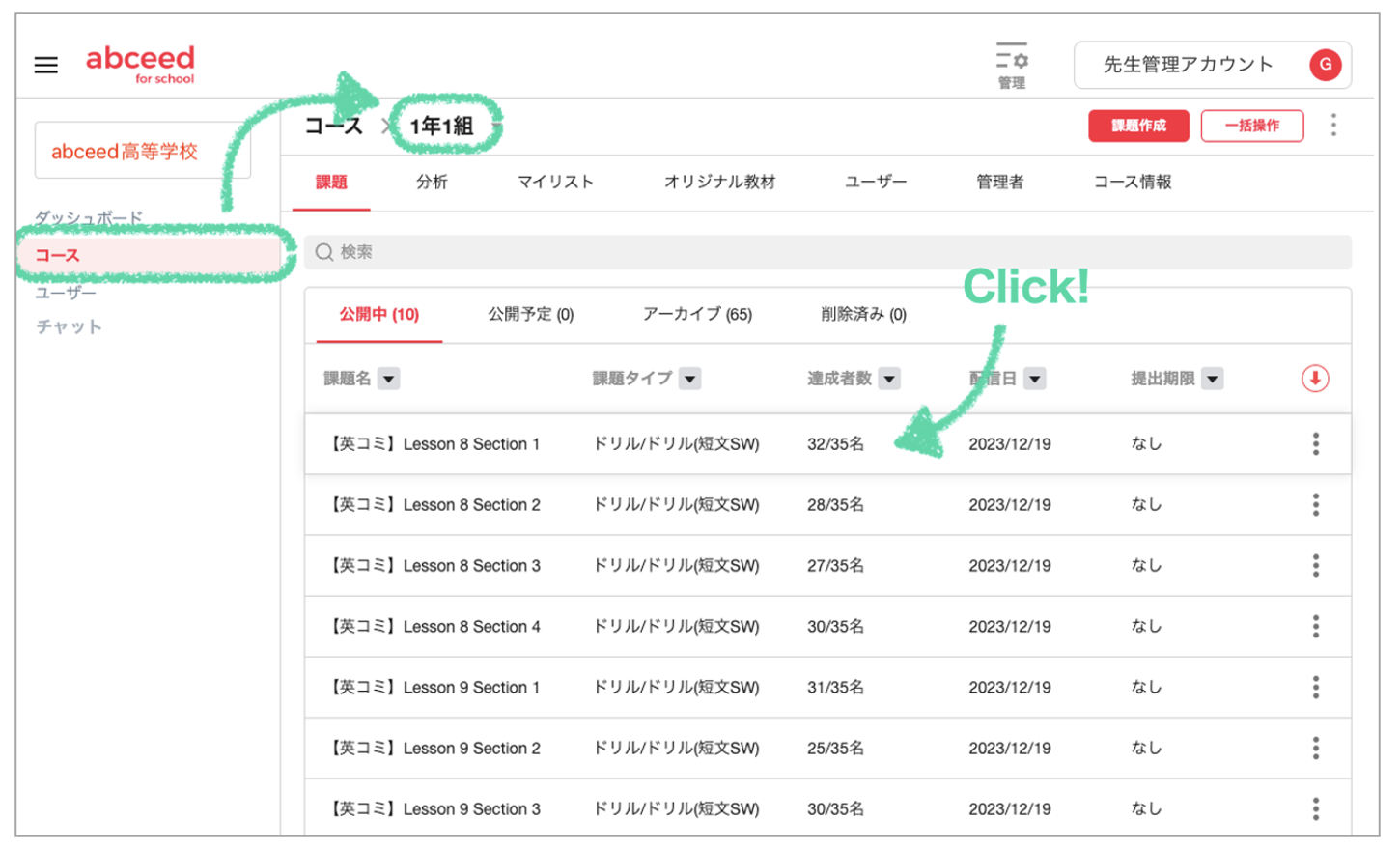Click the コース breadcrumb link
This screenshot has width=1400, height=849.
click(334, 127)
